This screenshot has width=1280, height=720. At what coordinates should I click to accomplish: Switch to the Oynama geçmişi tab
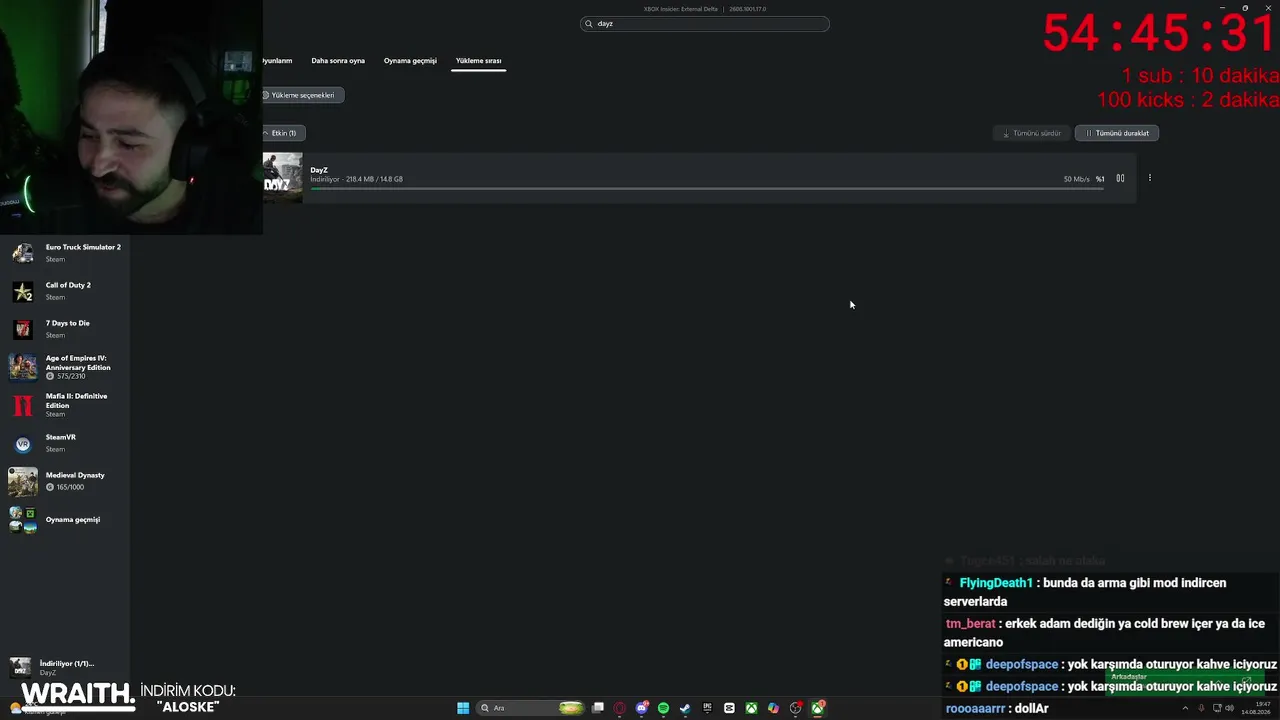click(410, 61)
